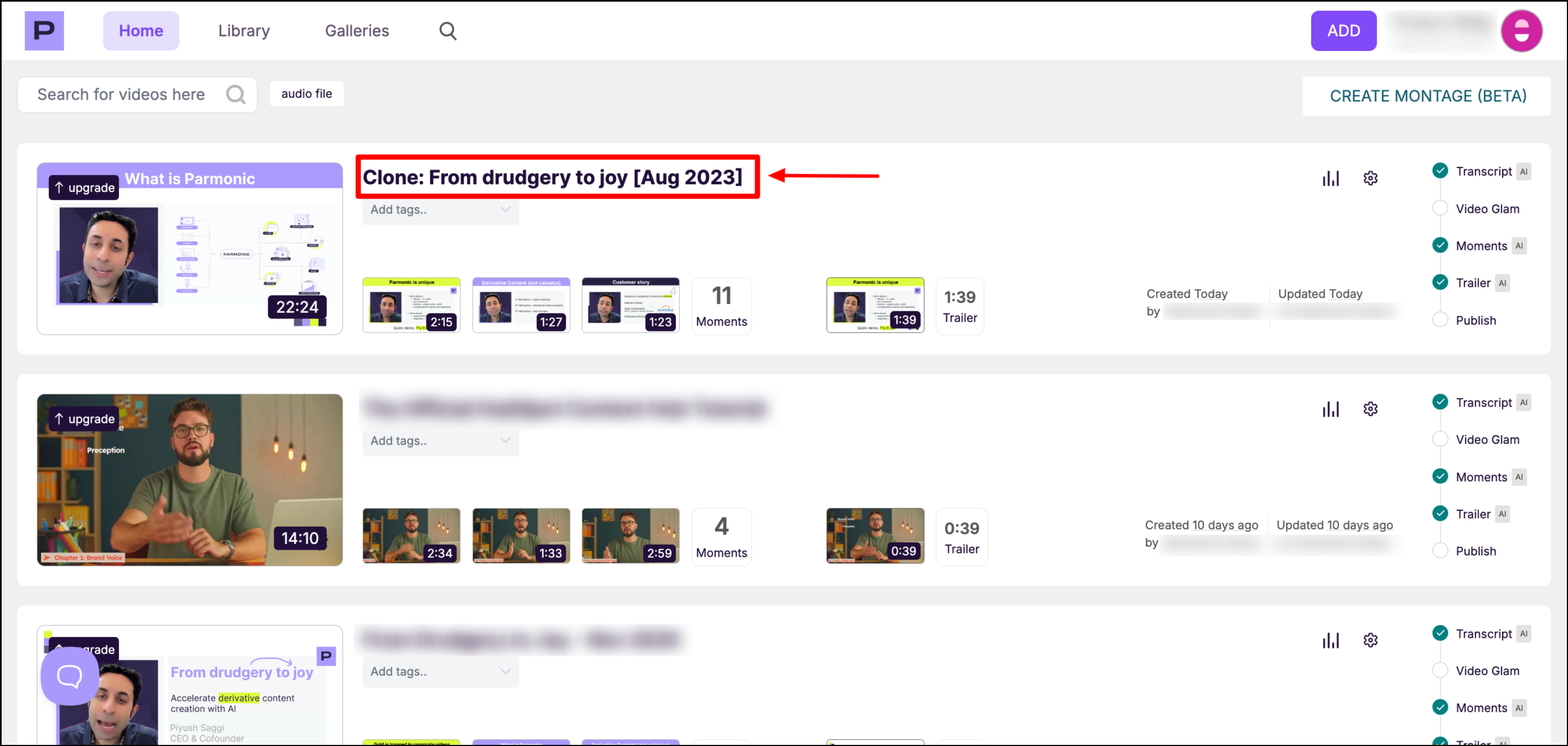Expand Add tags dropdown of third video
This screenshot has height=746, width=1568.
coord(505,671)
